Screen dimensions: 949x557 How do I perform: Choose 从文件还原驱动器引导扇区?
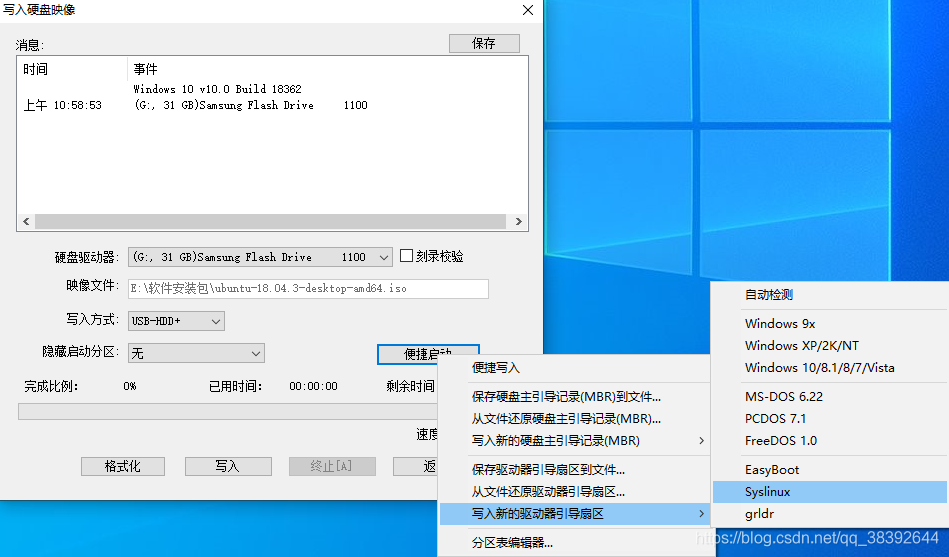click(574, 492)
